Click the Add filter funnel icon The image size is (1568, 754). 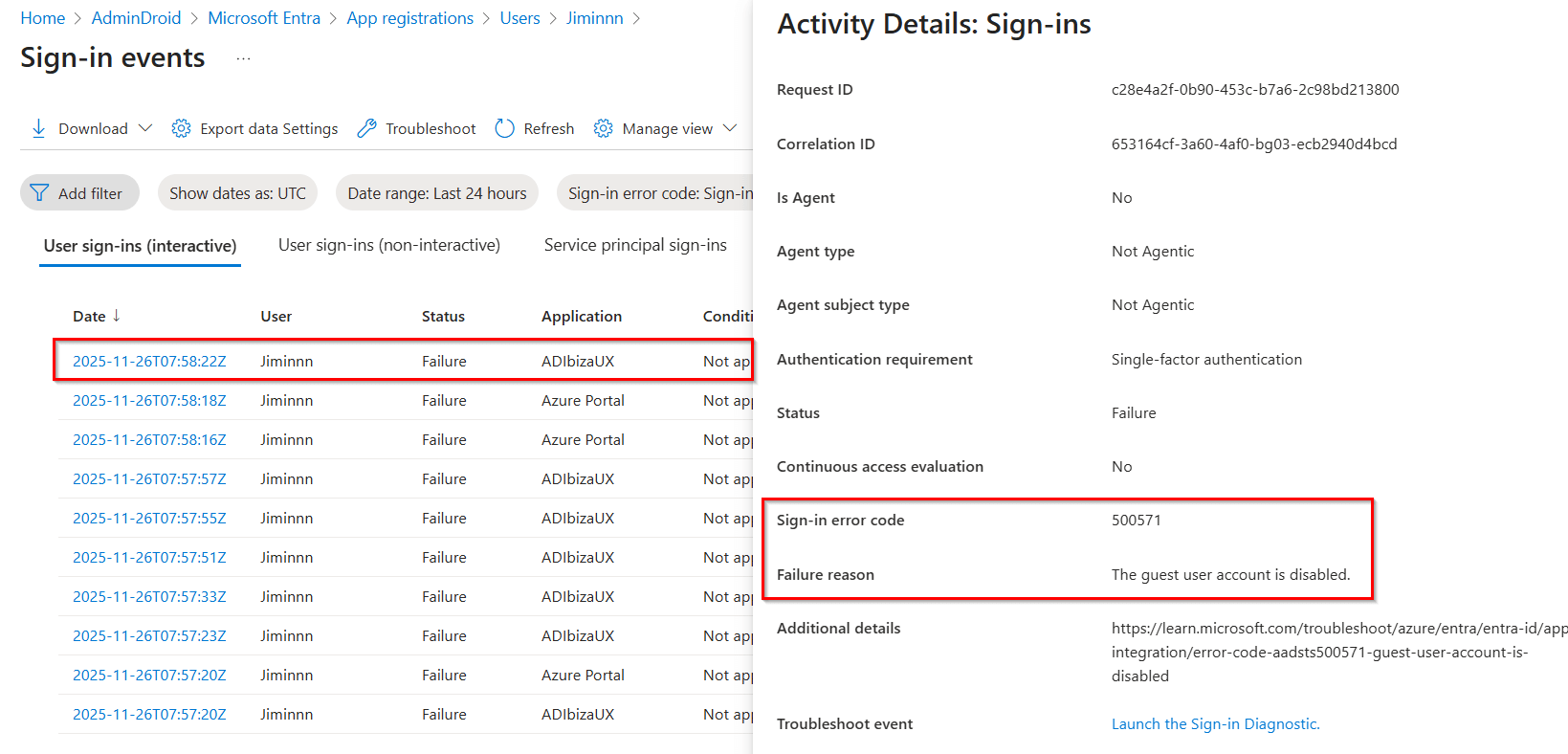(x=39, y=192)
